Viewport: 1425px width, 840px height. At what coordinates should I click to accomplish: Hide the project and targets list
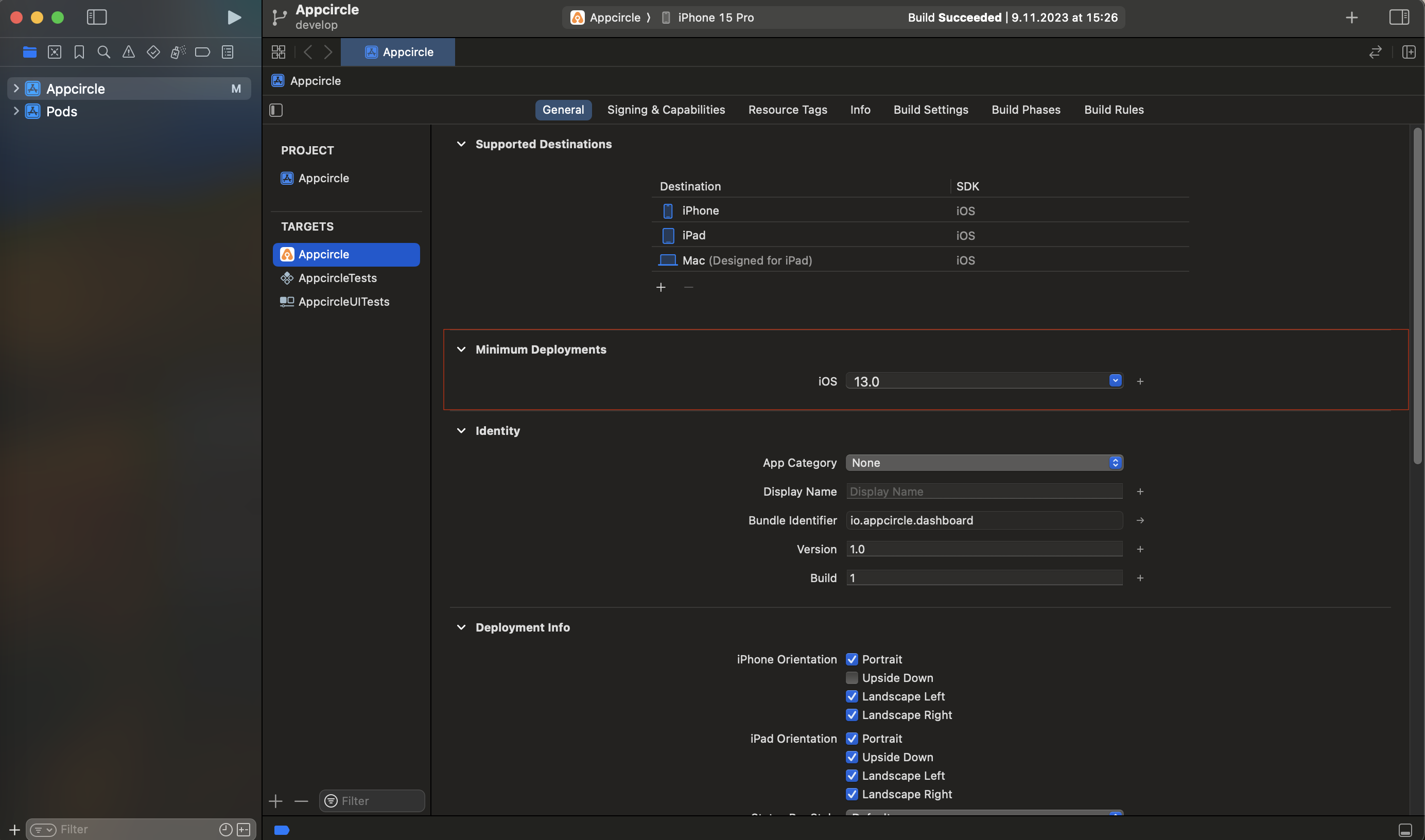coord(276,110)
